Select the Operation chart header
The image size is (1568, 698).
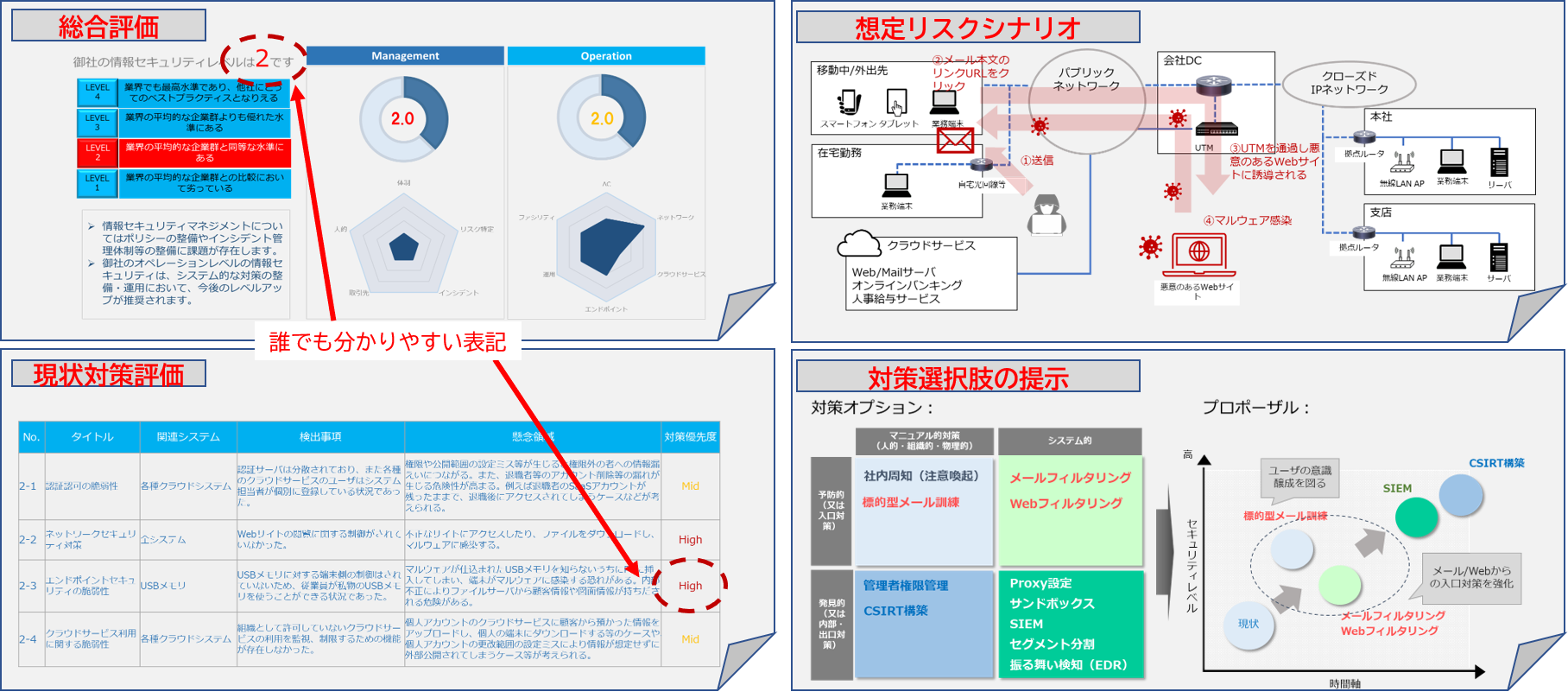(606, 56)
